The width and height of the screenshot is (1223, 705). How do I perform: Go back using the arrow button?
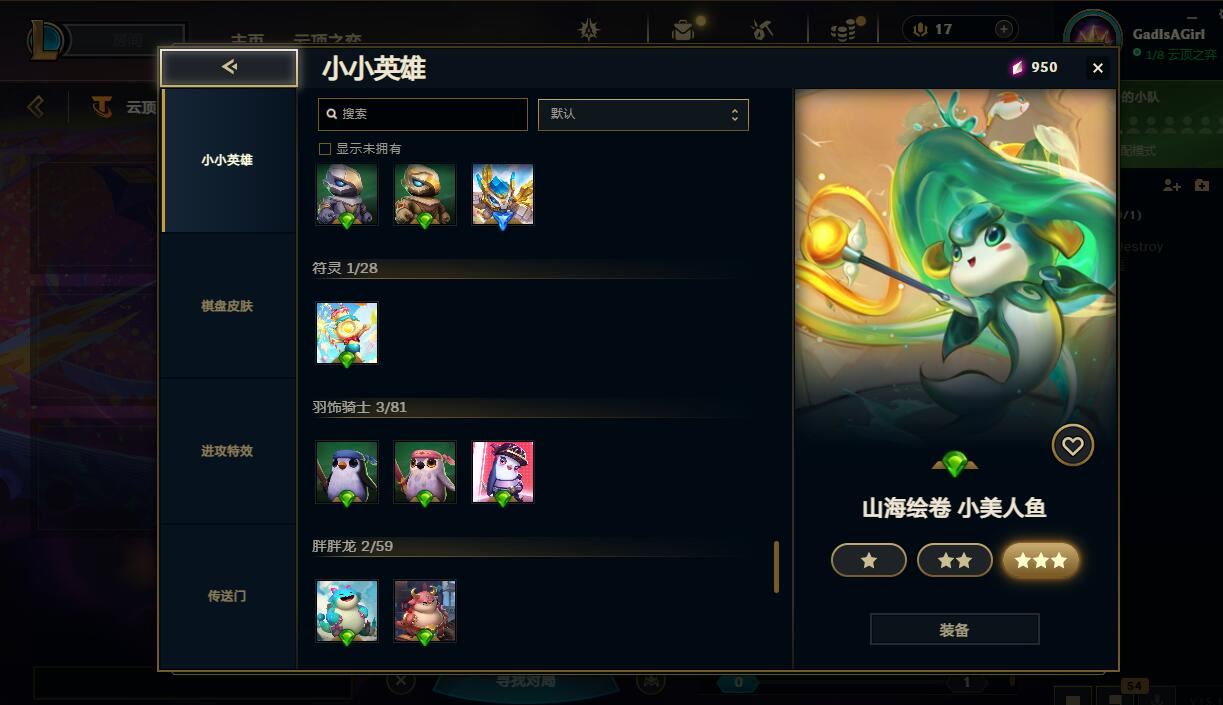point(229,67)
